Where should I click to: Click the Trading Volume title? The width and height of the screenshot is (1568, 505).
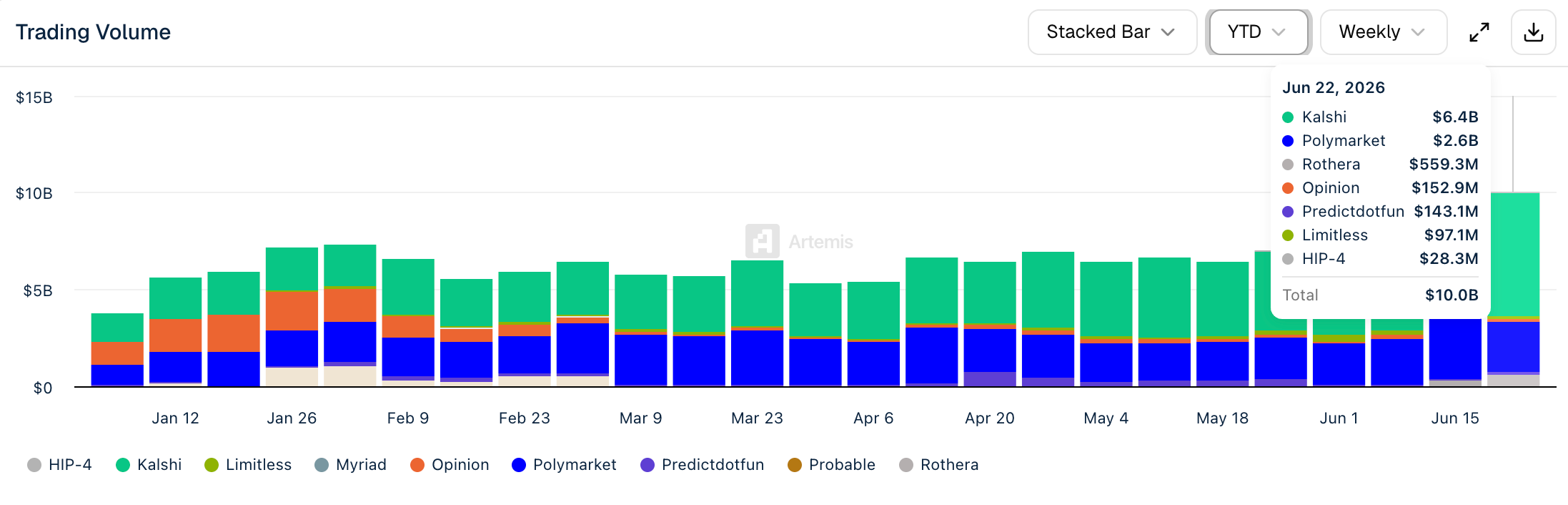(93, 32)
